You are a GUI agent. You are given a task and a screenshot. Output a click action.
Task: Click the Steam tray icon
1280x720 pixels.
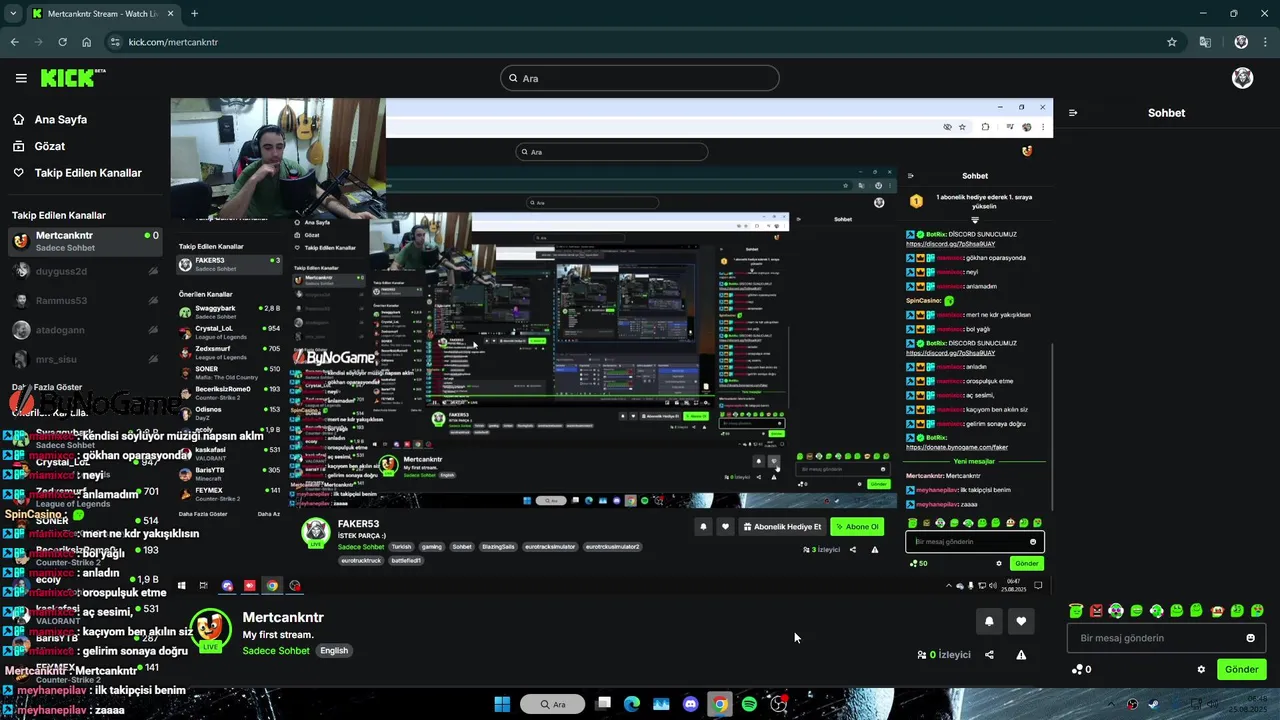1153,704
